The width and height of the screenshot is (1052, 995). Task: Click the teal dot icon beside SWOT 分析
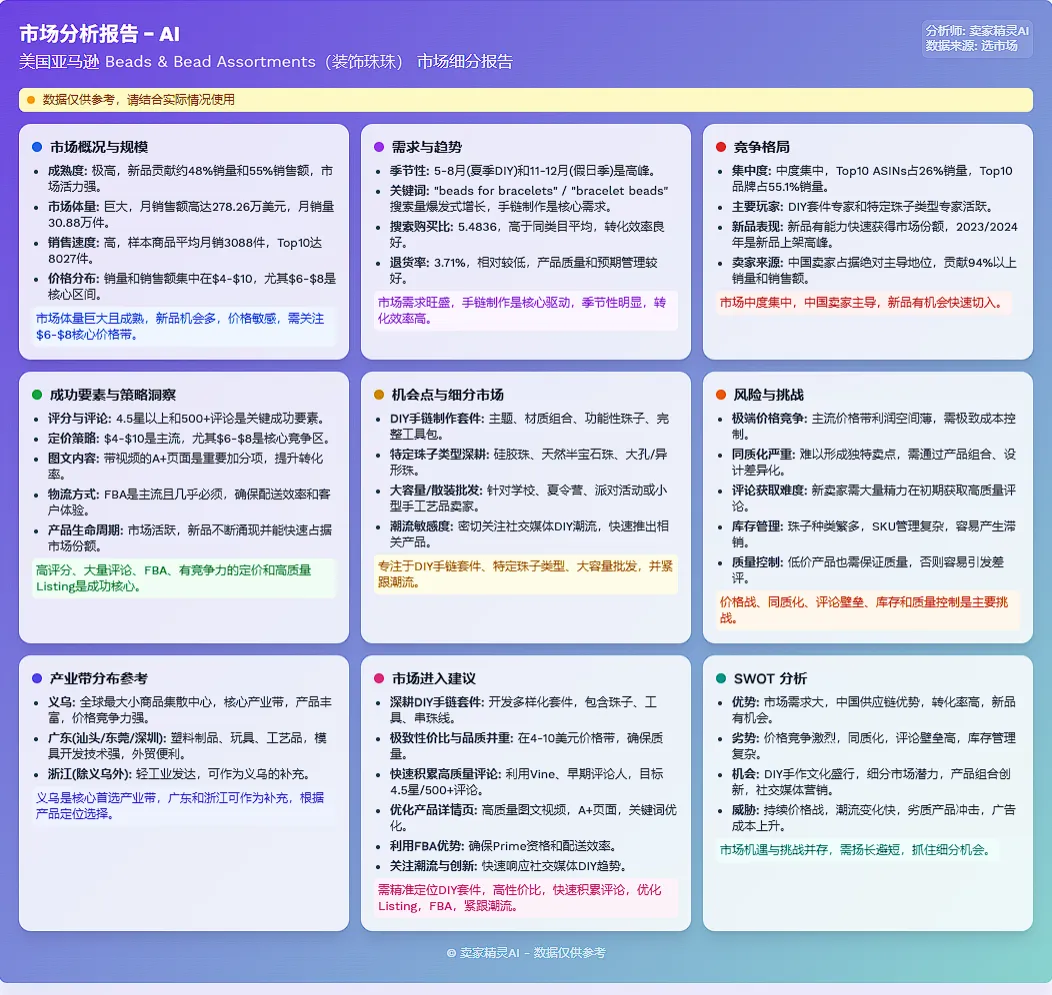click(720, 679)
